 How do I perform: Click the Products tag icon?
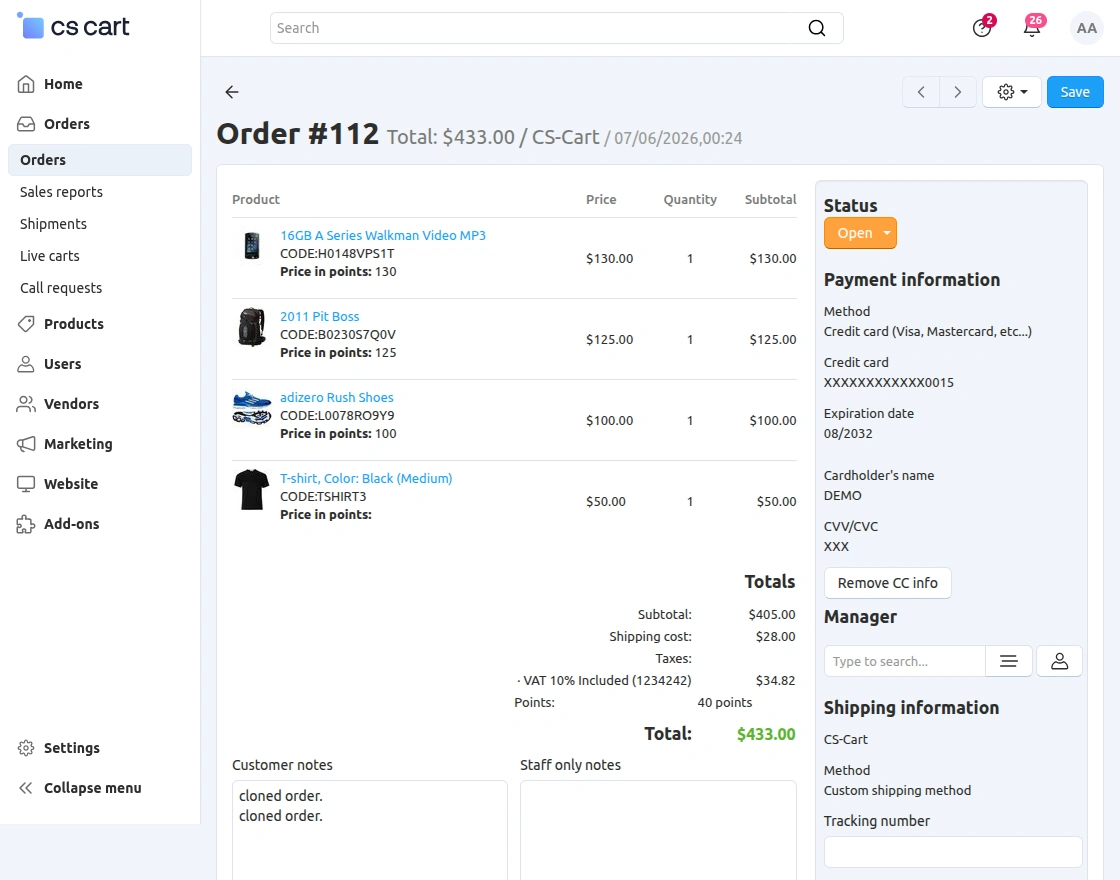(x=26, y=324)
